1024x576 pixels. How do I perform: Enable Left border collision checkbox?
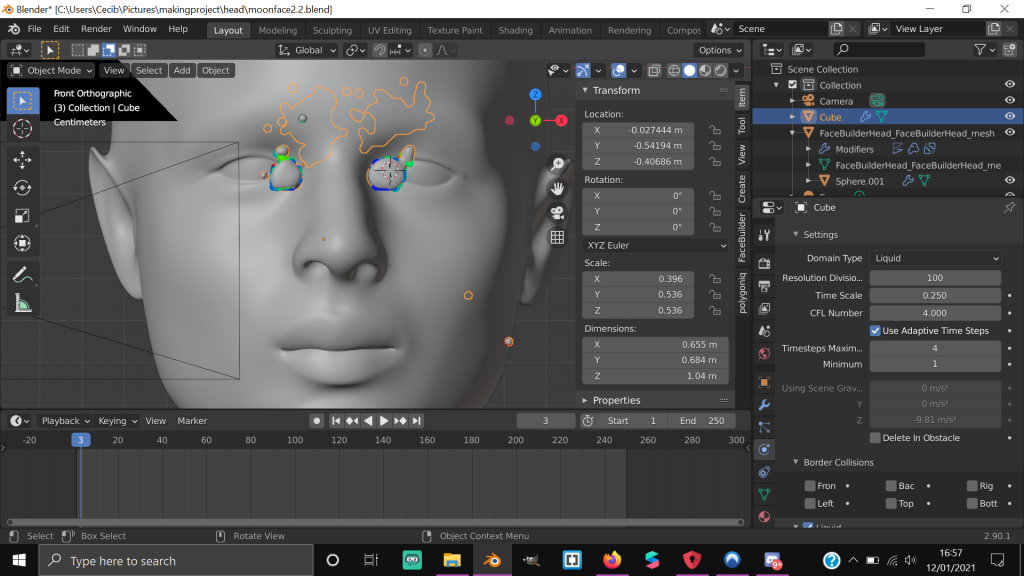(810, 504)
